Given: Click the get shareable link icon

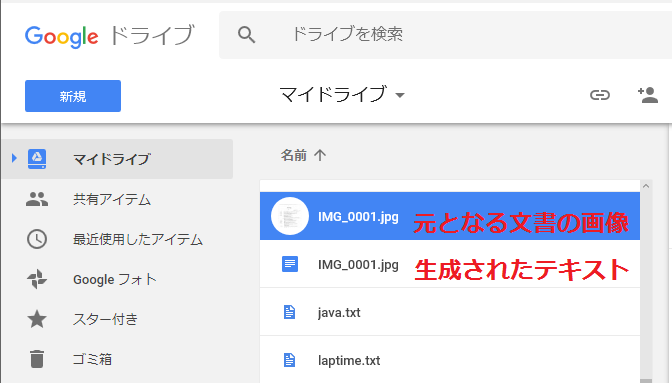Looking at the screenshot, I should pos(600,95).
